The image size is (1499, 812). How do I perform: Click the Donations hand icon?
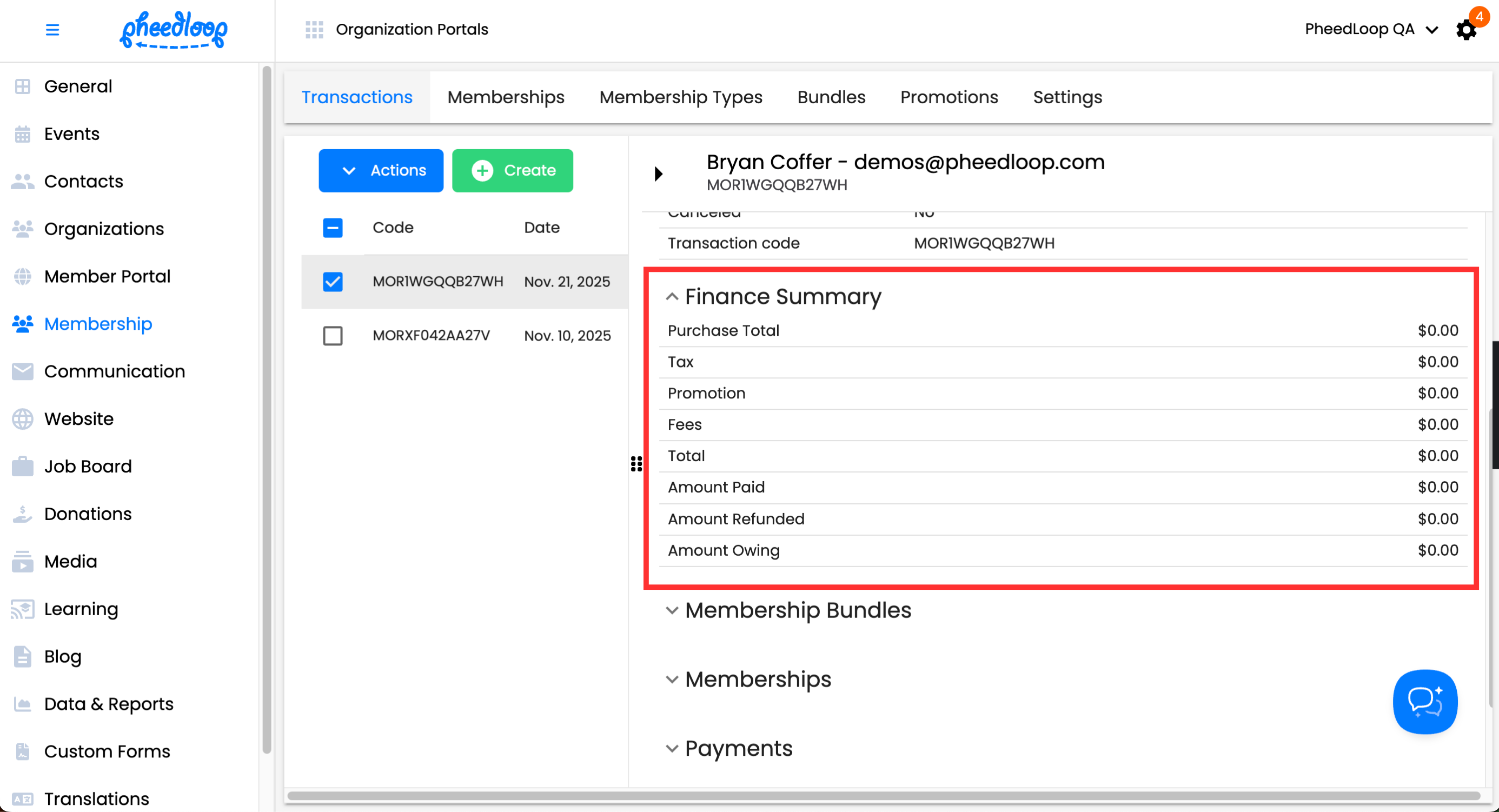point(23,514)
